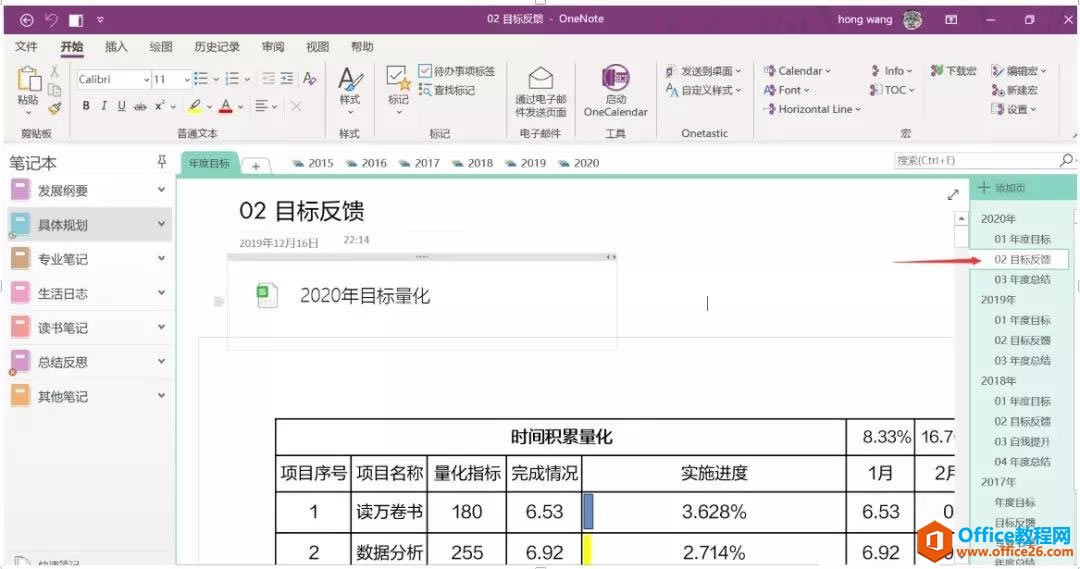The image size is (1080, 569).
Task: Select the 年度目标 section tab
Action: tap(209, 163)
